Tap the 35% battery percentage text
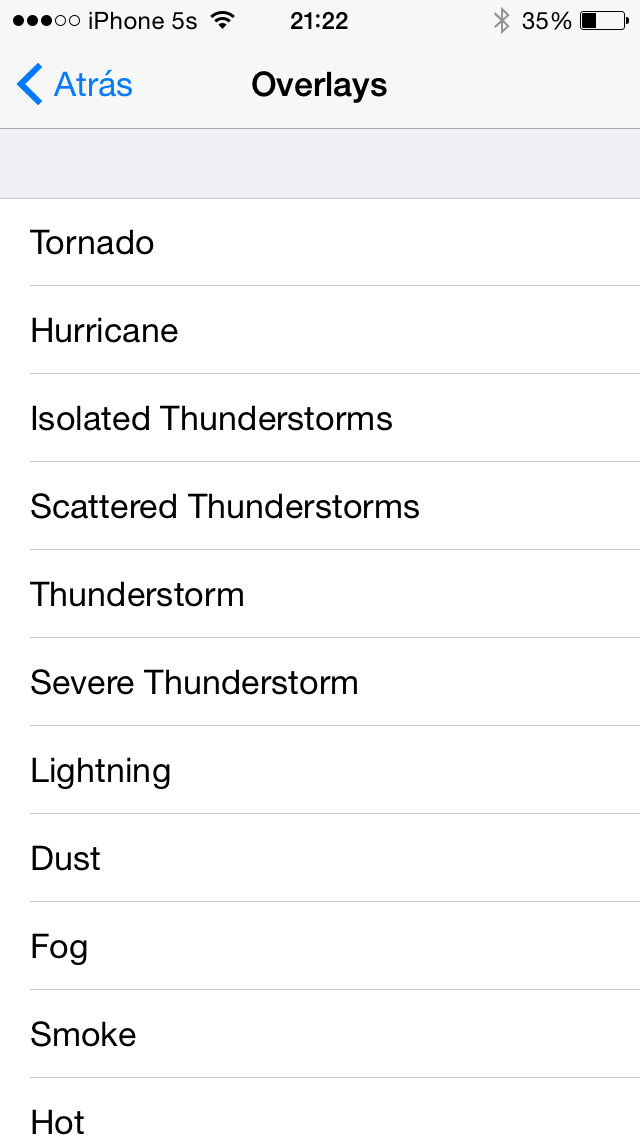 (x=546, y=20)
